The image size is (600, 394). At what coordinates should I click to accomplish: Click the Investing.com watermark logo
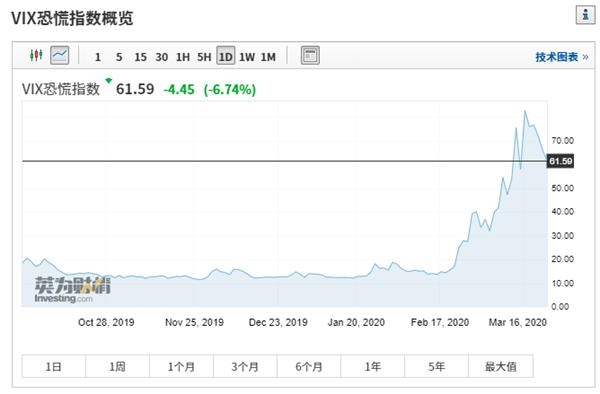[72, 290]
